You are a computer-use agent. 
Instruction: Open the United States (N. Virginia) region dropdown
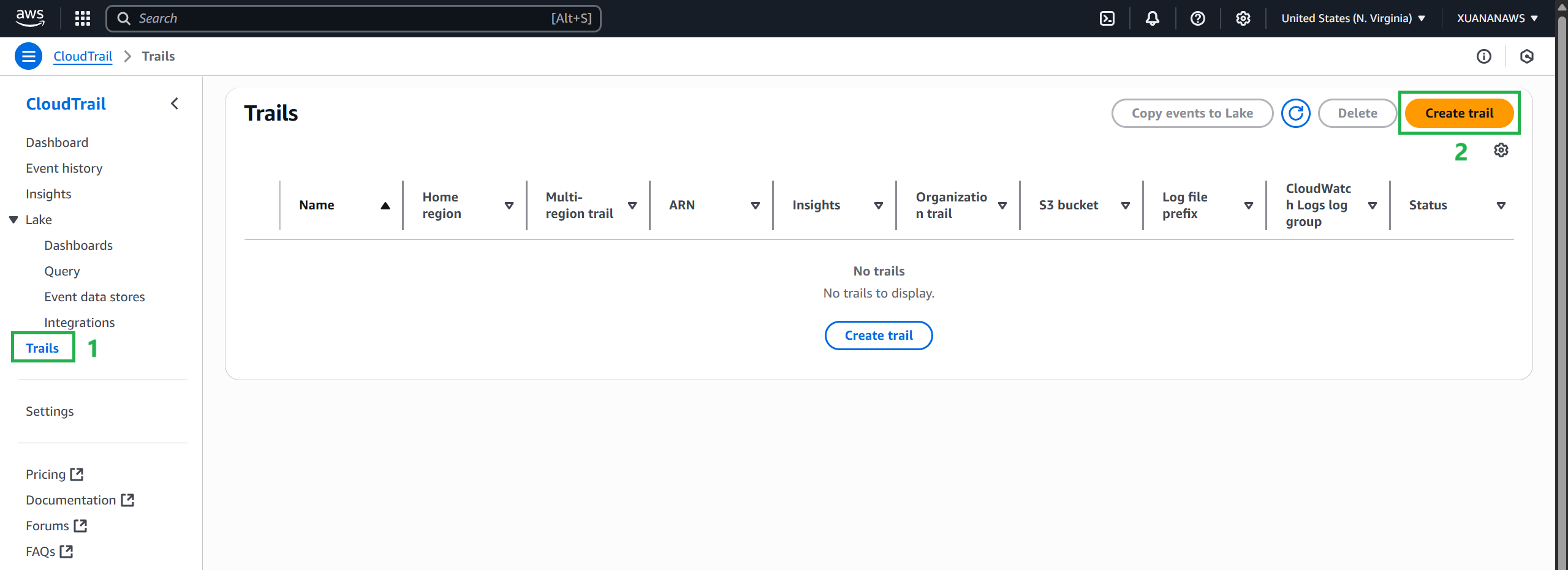click(x=1352, y=18)
